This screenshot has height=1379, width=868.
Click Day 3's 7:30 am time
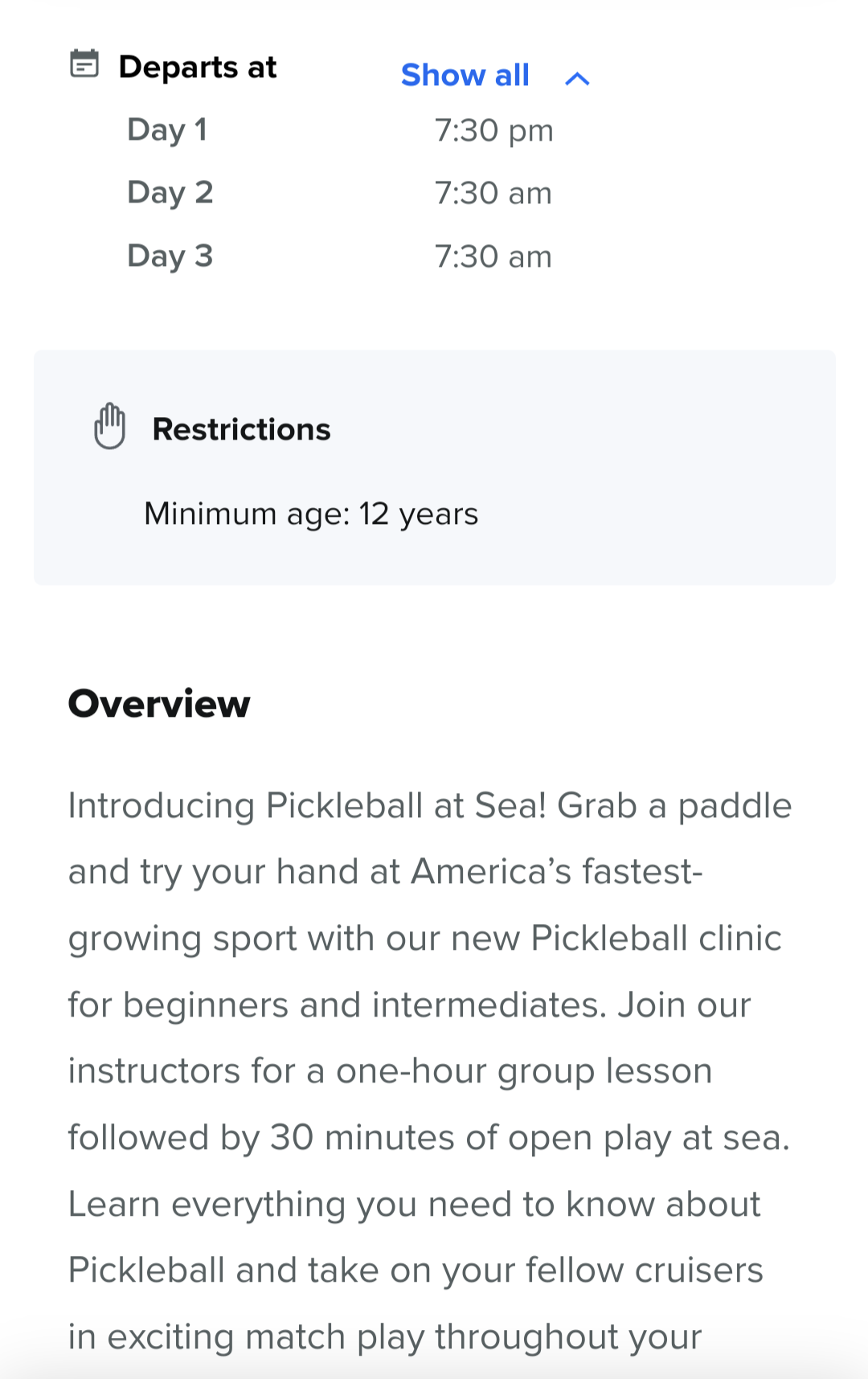point(493,257)
